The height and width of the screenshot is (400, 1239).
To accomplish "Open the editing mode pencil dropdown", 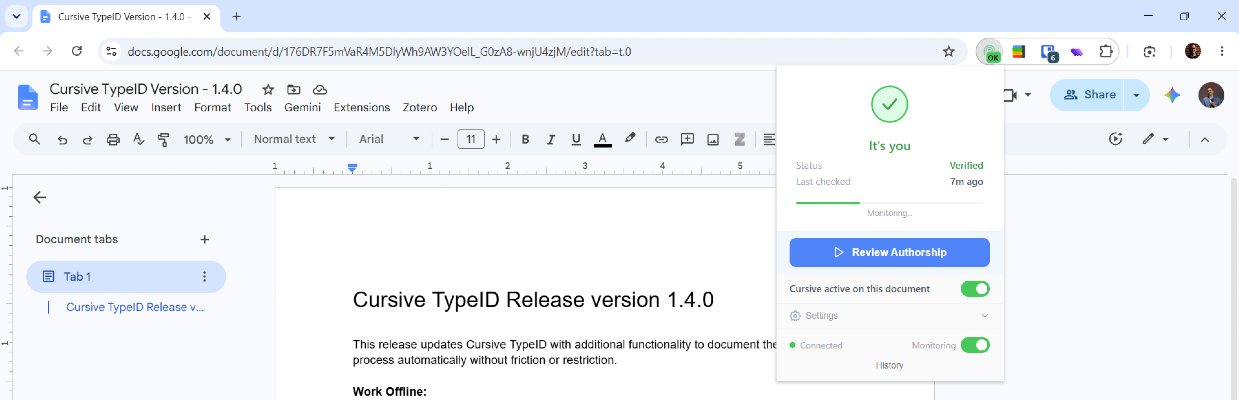I will (1155, 139).
